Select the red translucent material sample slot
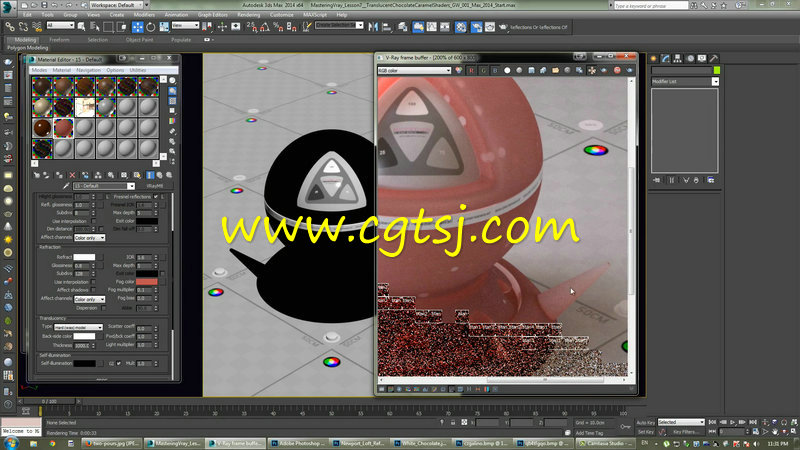The width and height of the screenshot is (800, 450). tap(63, 128)
